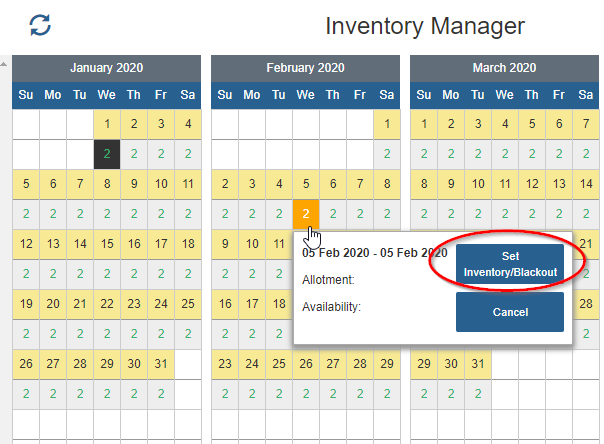Select February 29 date cell
This screenshot has height=444, width=604.
(x=387, y=364)
